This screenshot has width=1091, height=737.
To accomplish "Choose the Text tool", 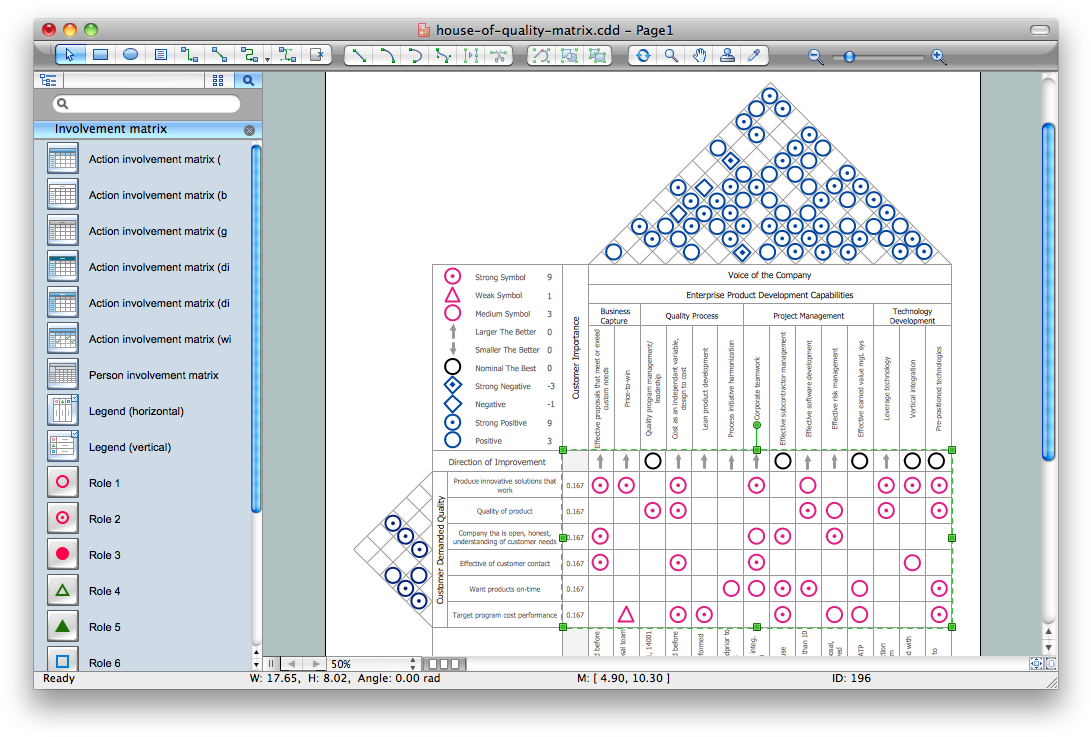I will [160, 55].
